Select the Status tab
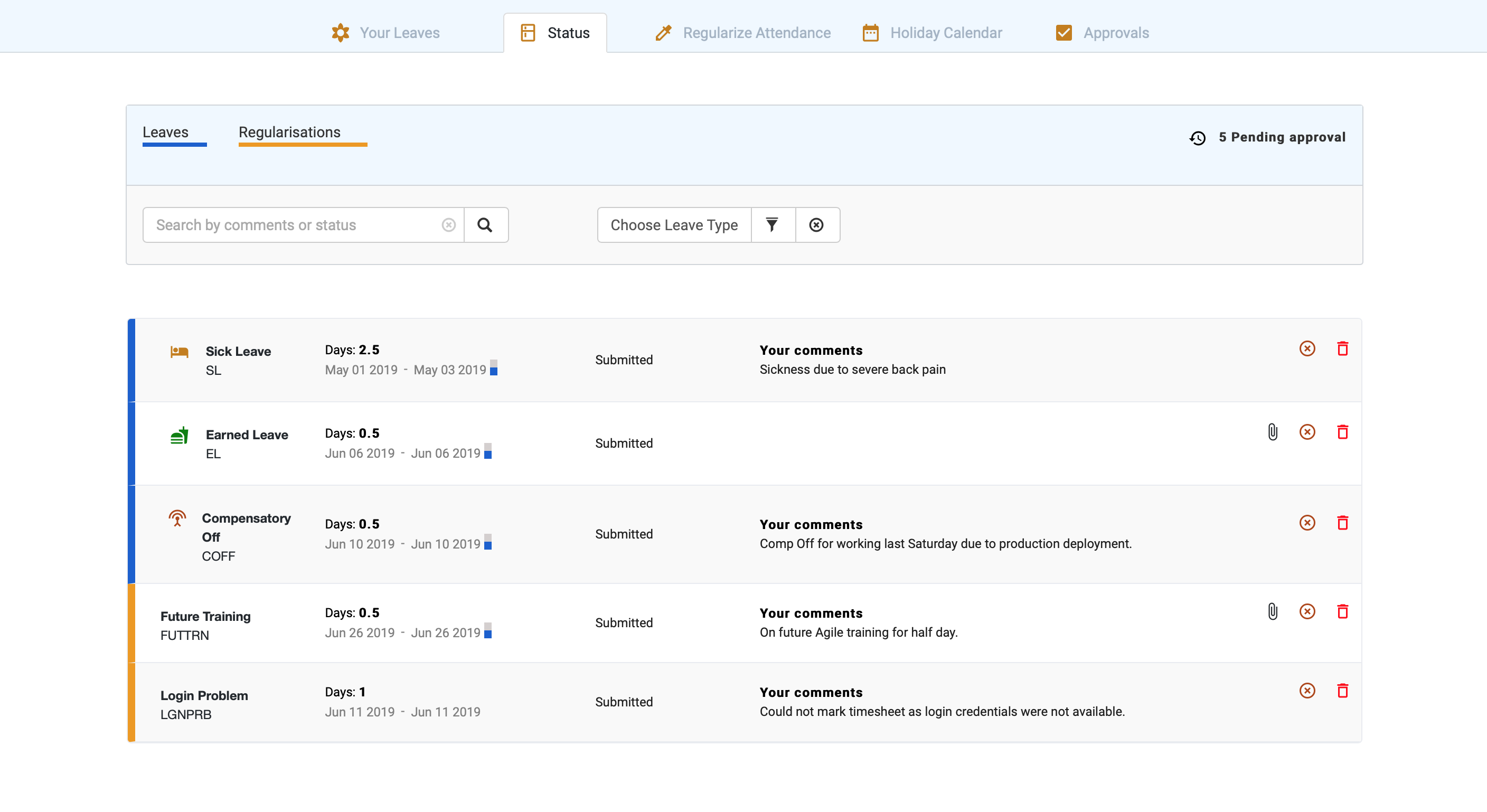The image size is (1487, 812). [555, 33]
